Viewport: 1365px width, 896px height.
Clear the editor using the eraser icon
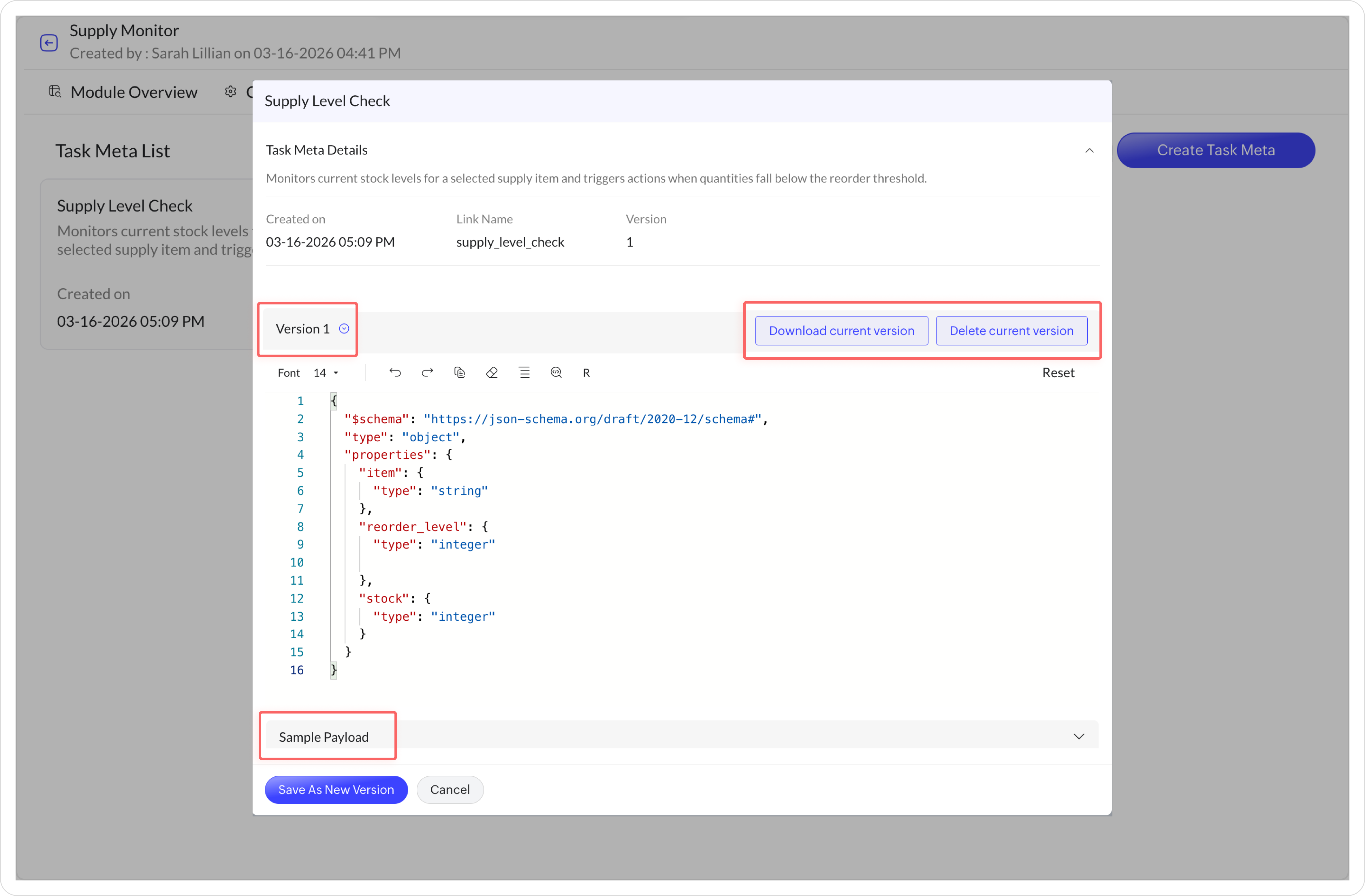[492, 373]
